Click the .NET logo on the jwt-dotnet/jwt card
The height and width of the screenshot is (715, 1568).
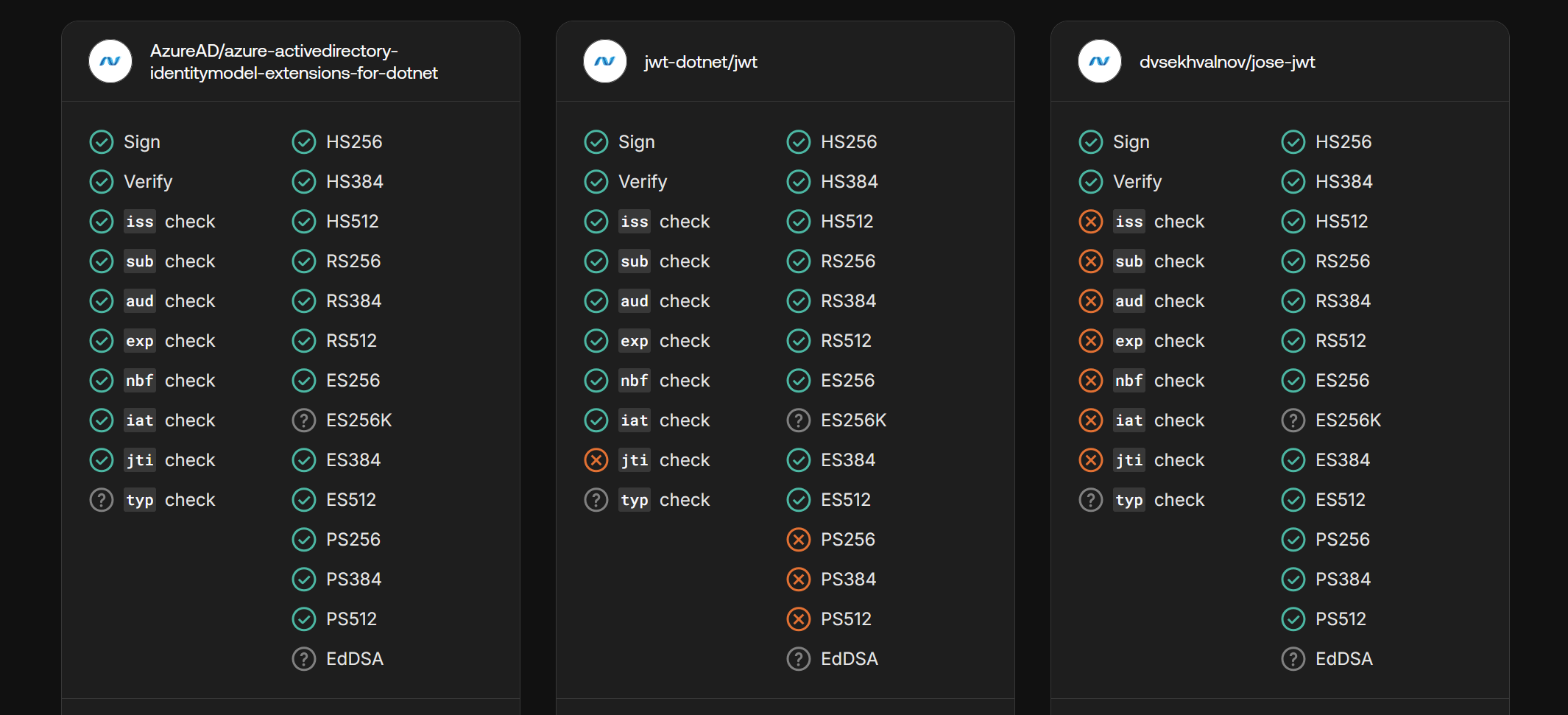[x=605, y=61]
